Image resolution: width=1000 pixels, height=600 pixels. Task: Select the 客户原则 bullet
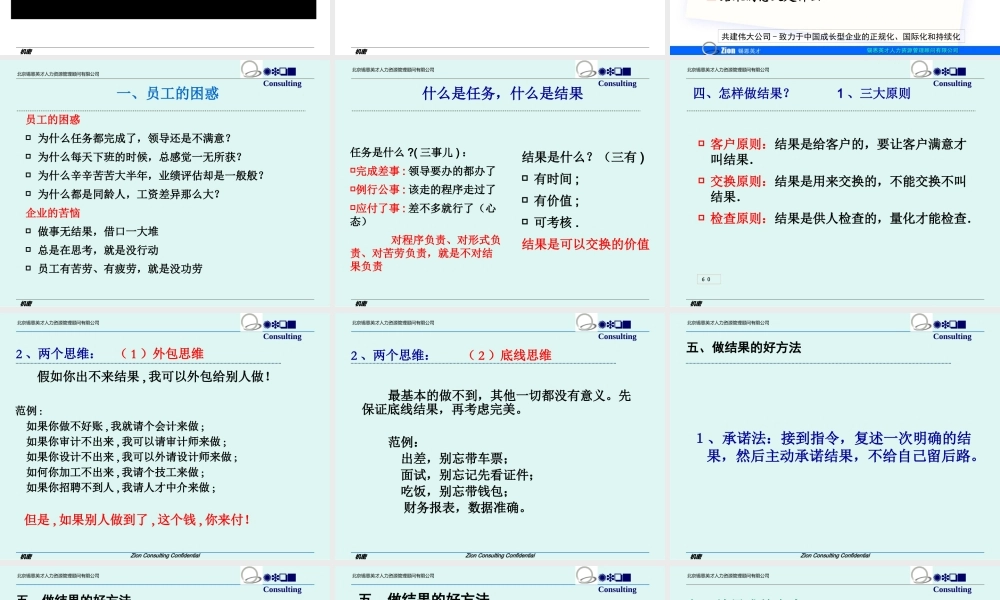pyautogui.click(x=832, y=152)
